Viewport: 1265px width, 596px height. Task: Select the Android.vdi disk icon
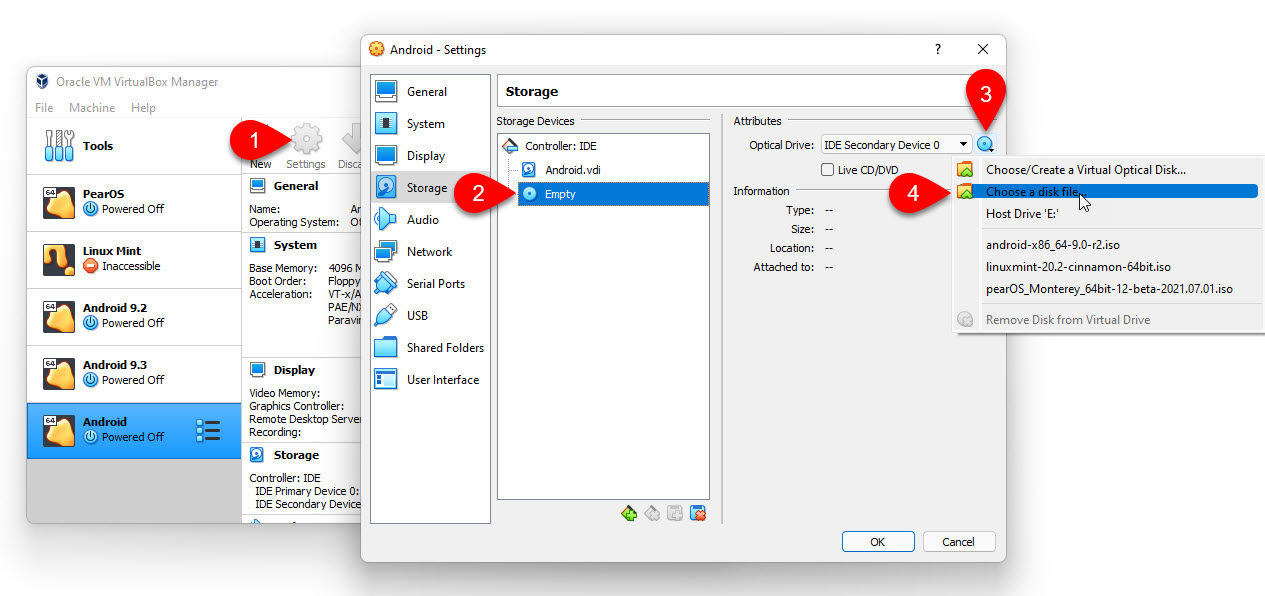(529, 170)
